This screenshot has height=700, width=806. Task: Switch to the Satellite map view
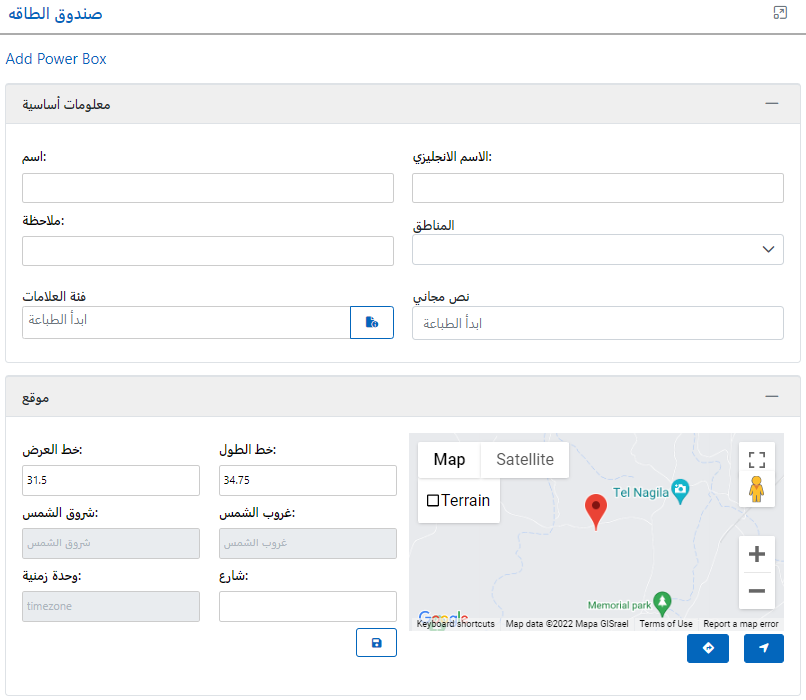pos(525,460)
